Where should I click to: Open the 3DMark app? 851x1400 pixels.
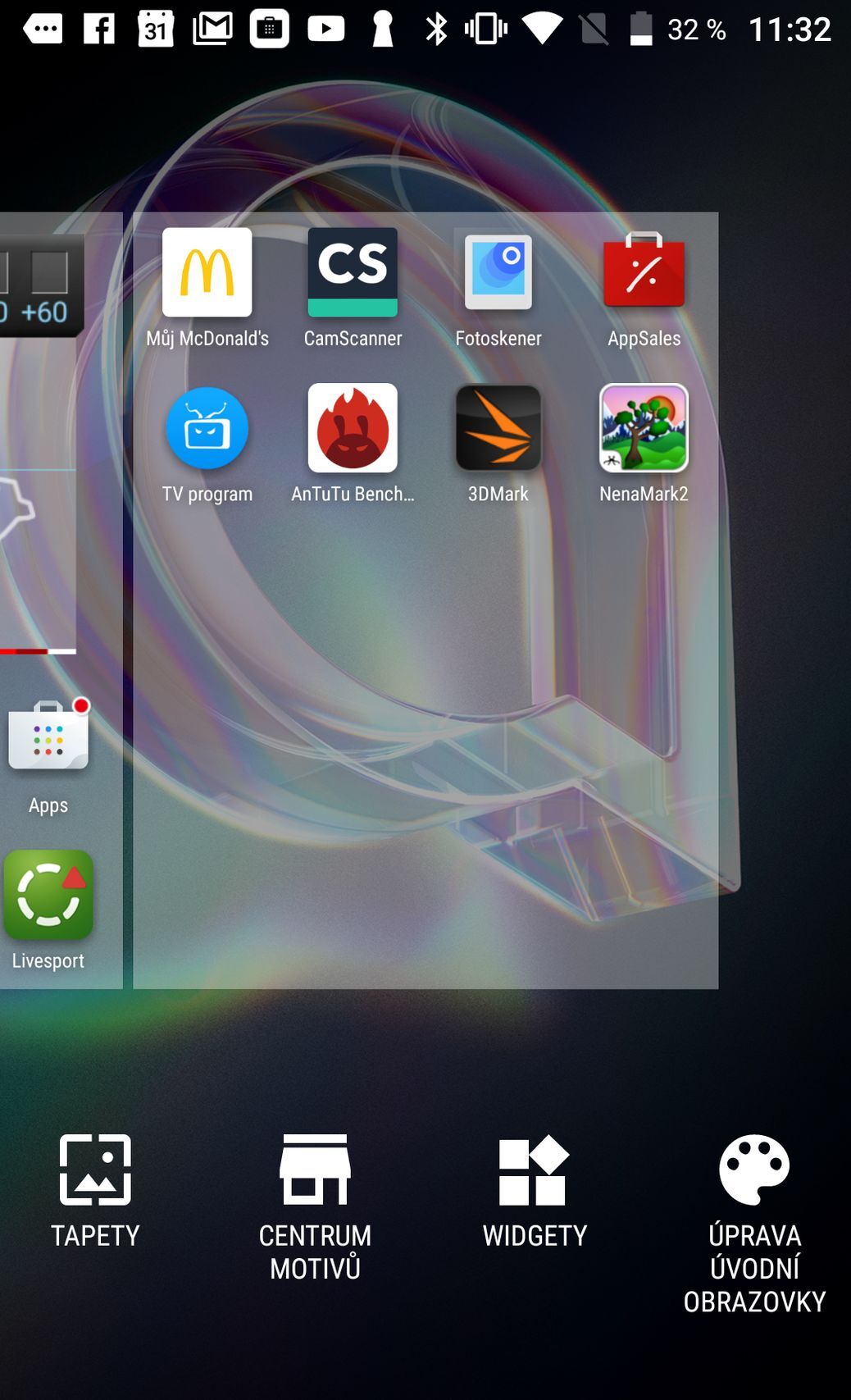(498, 429)
